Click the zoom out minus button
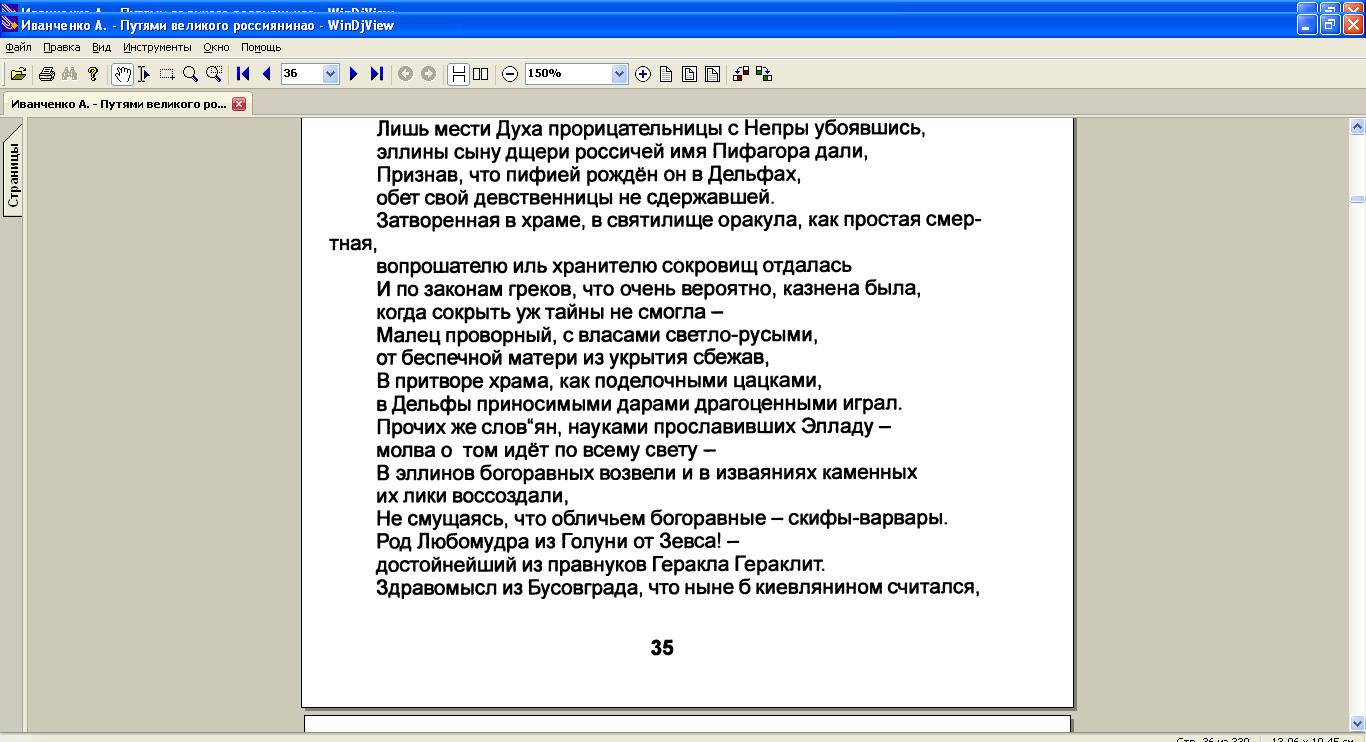 [x=510, y=74]
